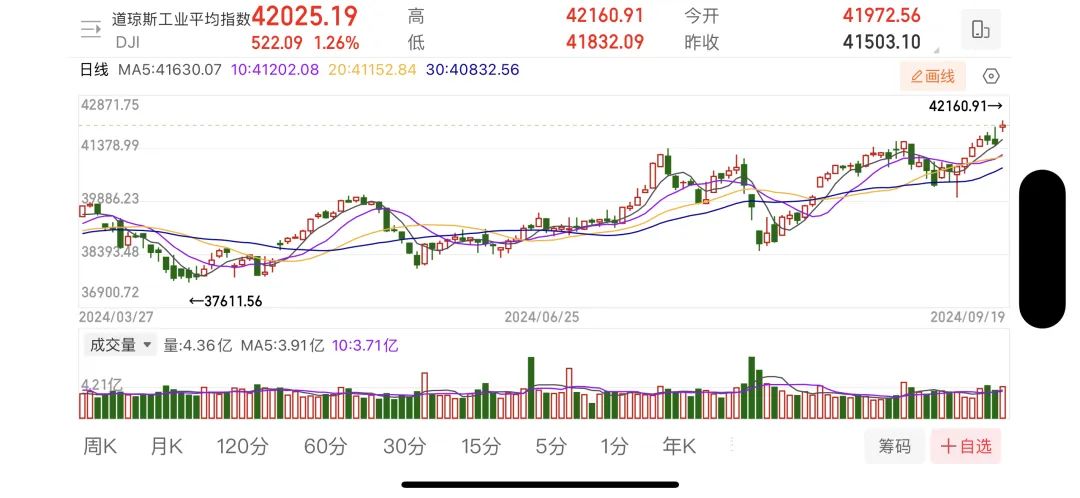Tap the 道琼斯工业平均指数 index name
Viewport: 1080px width, 498px height.
pos(181,19)
